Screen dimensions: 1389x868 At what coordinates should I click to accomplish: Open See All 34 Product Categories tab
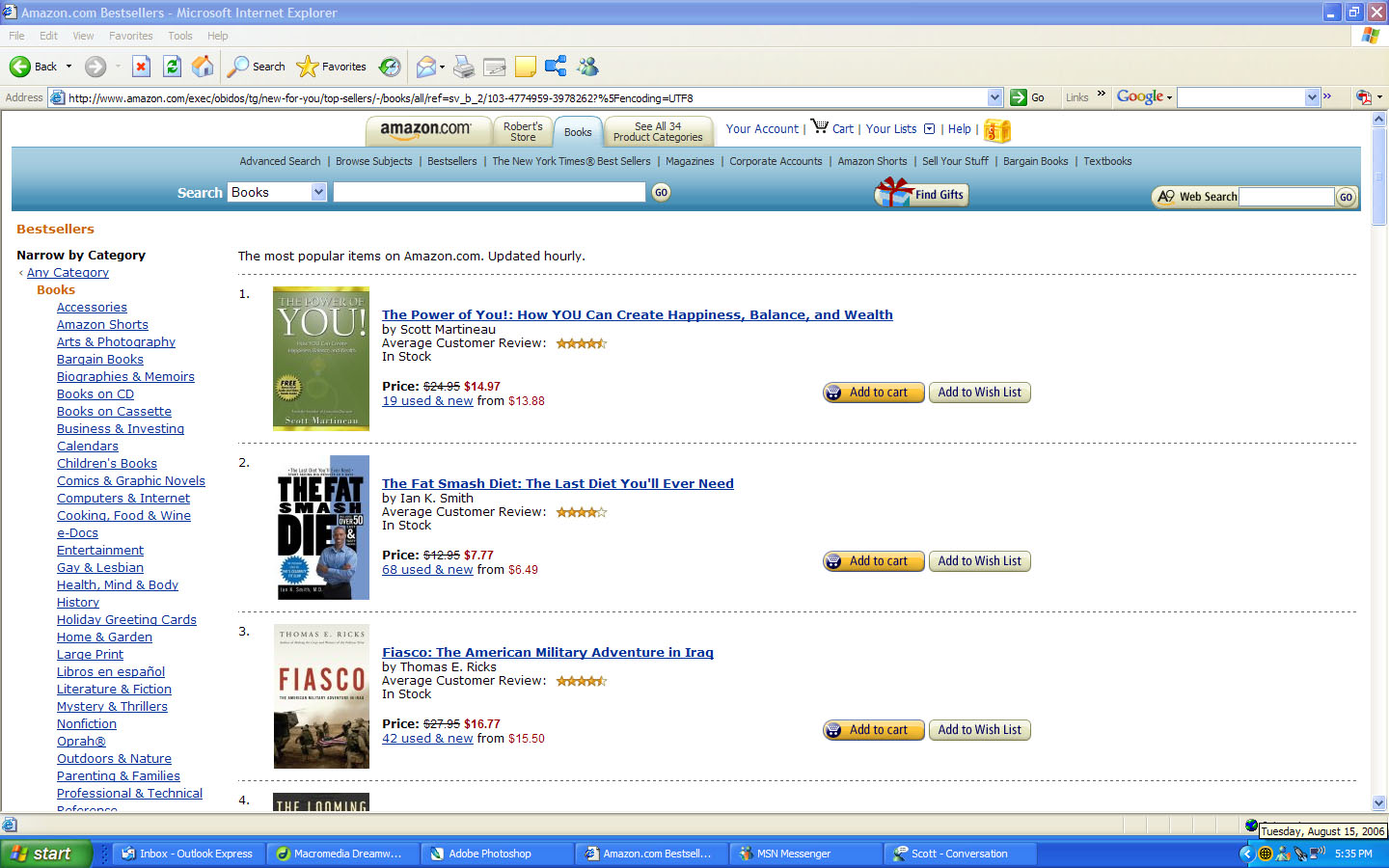coord(658,131)
